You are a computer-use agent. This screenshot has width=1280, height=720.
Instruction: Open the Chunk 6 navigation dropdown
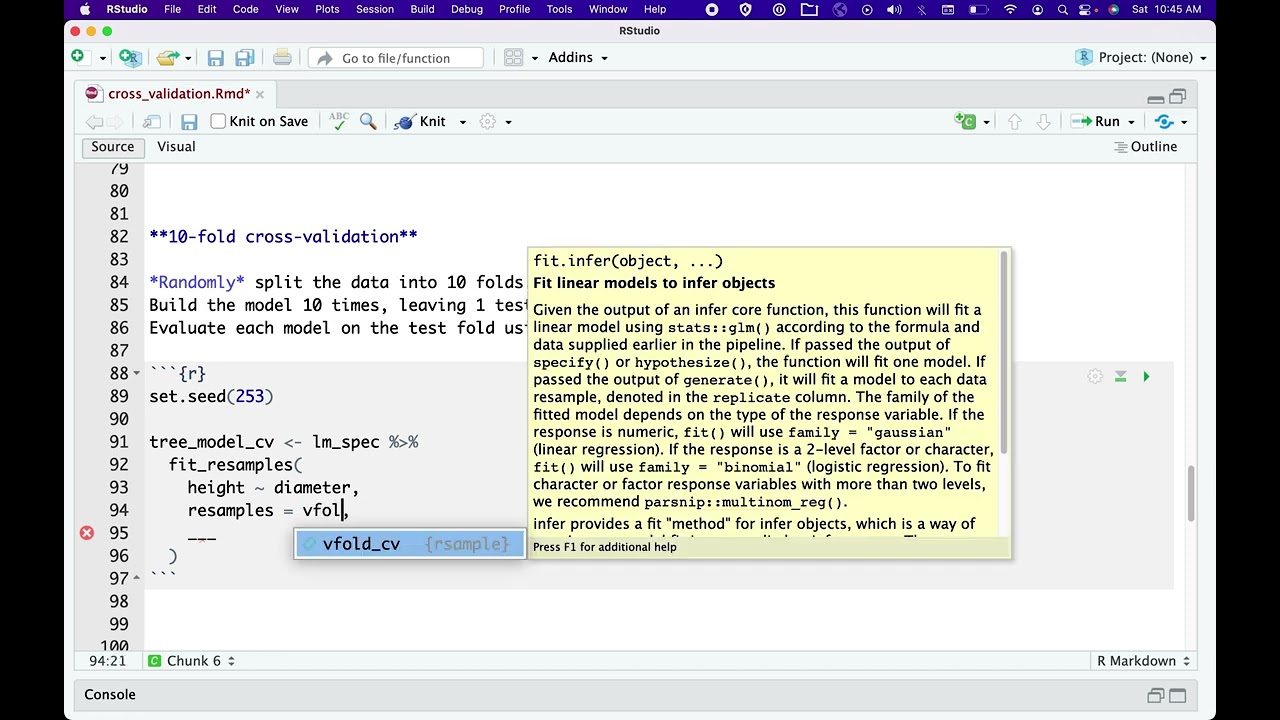click(191, 661)
